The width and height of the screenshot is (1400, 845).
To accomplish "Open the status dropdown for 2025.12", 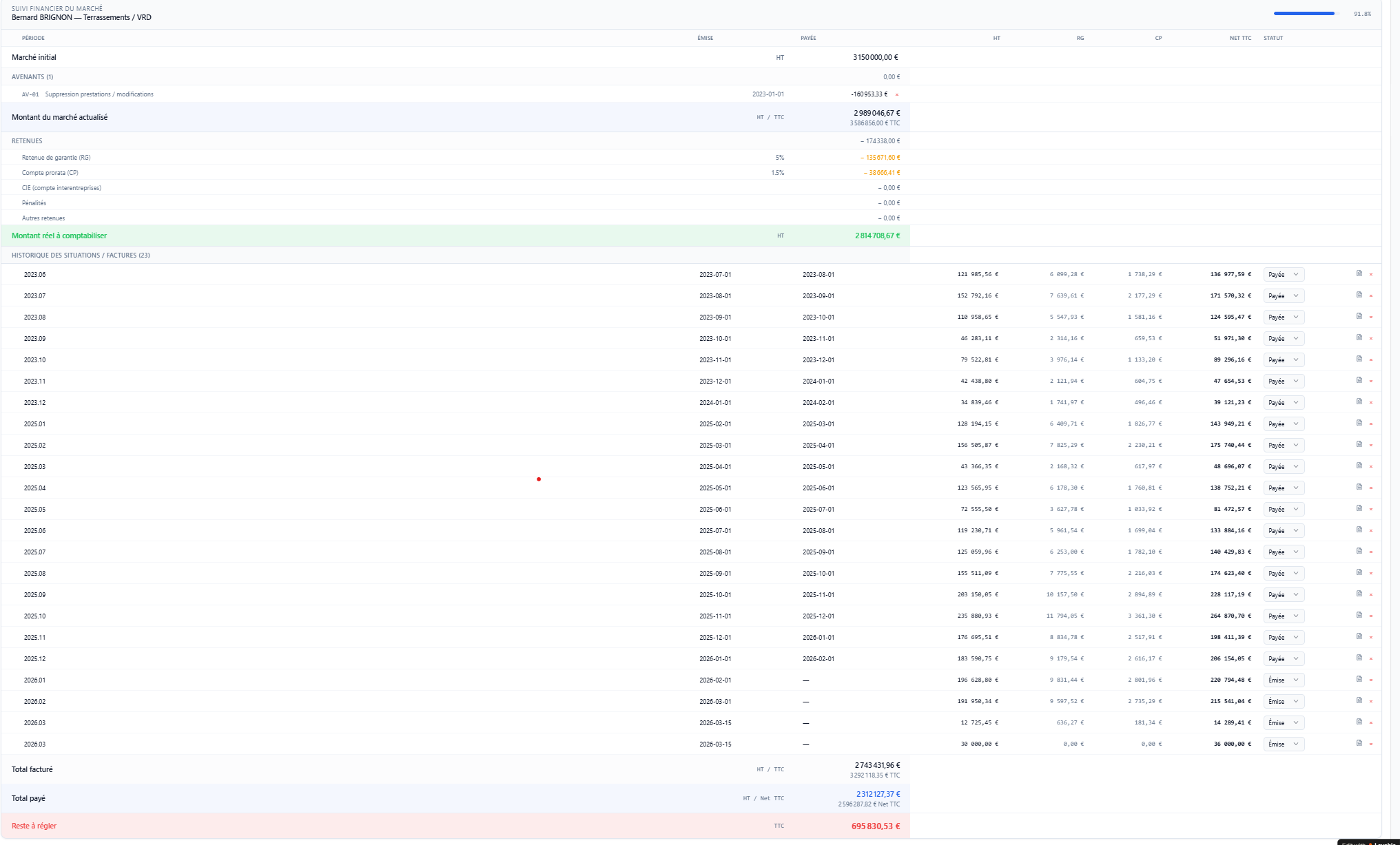I will pos(1284,658).
